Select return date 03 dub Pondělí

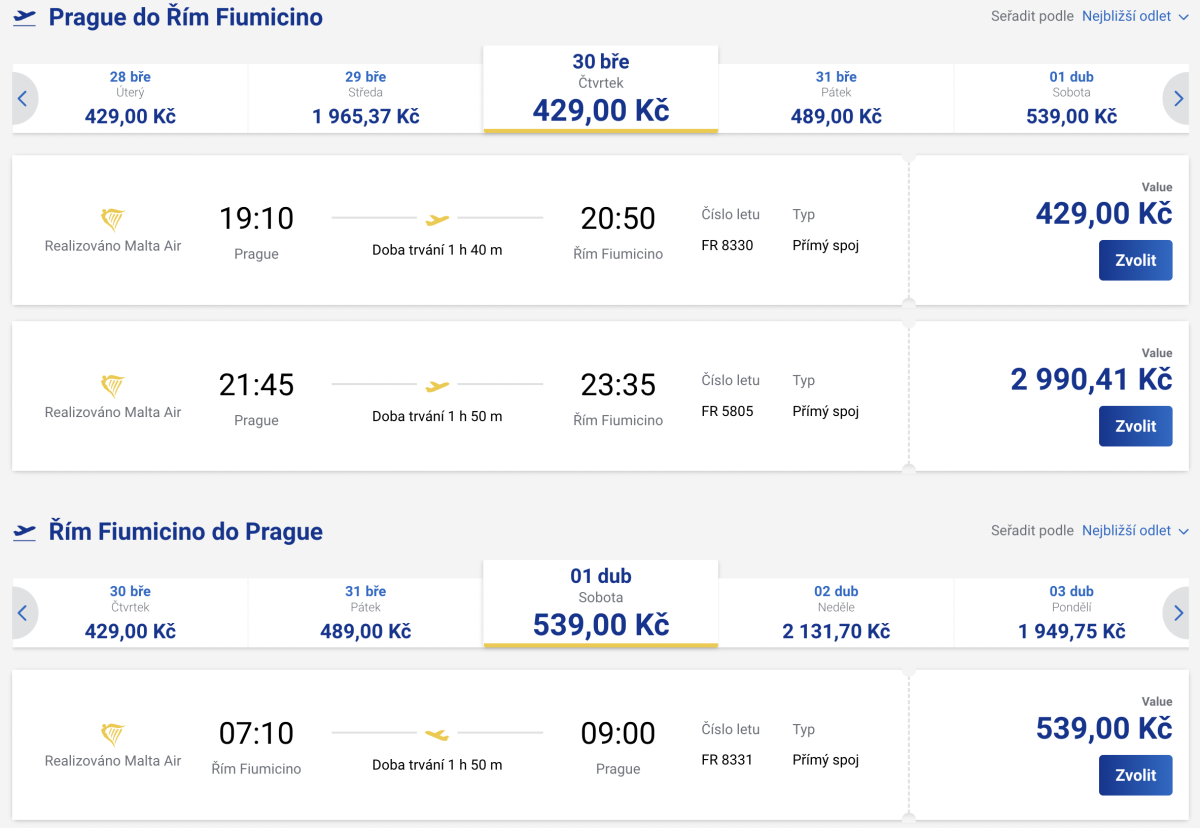(1071, 613)
